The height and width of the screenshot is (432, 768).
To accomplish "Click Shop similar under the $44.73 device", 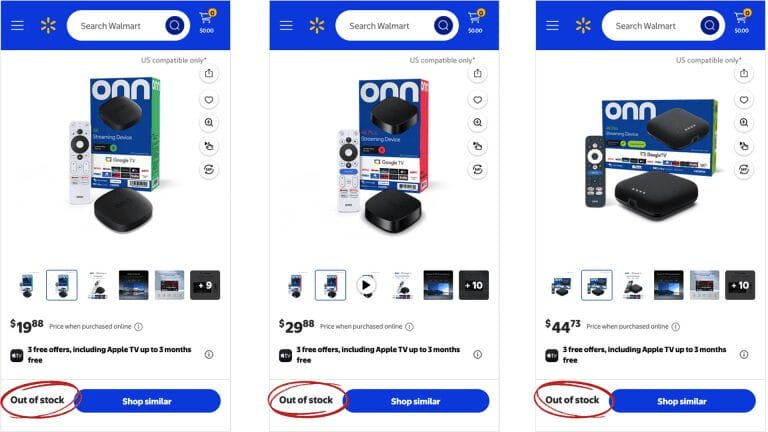I will pyautogui.click(x=682, y=401).
